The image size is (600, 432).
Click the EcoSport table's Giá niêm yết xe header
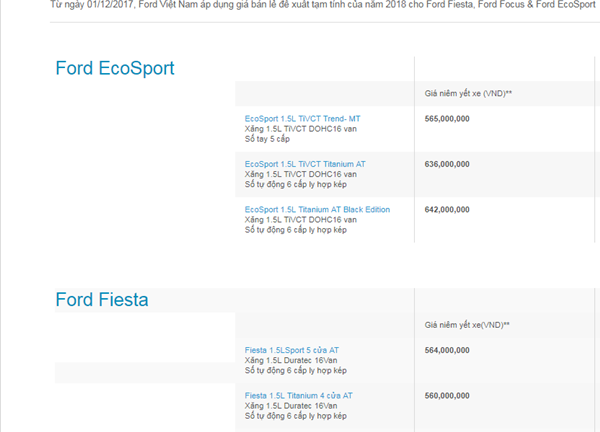pyautogui.click(x=468, y=93)
